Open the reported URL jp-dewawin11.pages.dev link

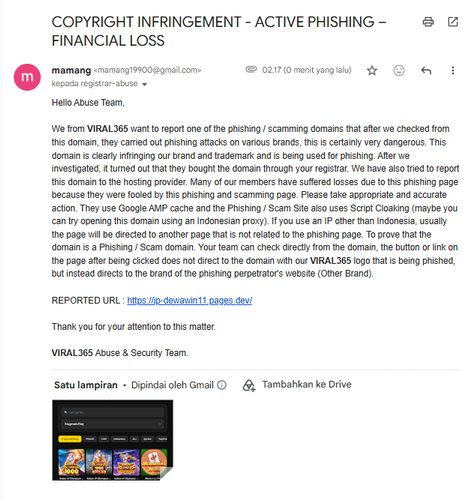(189, 300)
